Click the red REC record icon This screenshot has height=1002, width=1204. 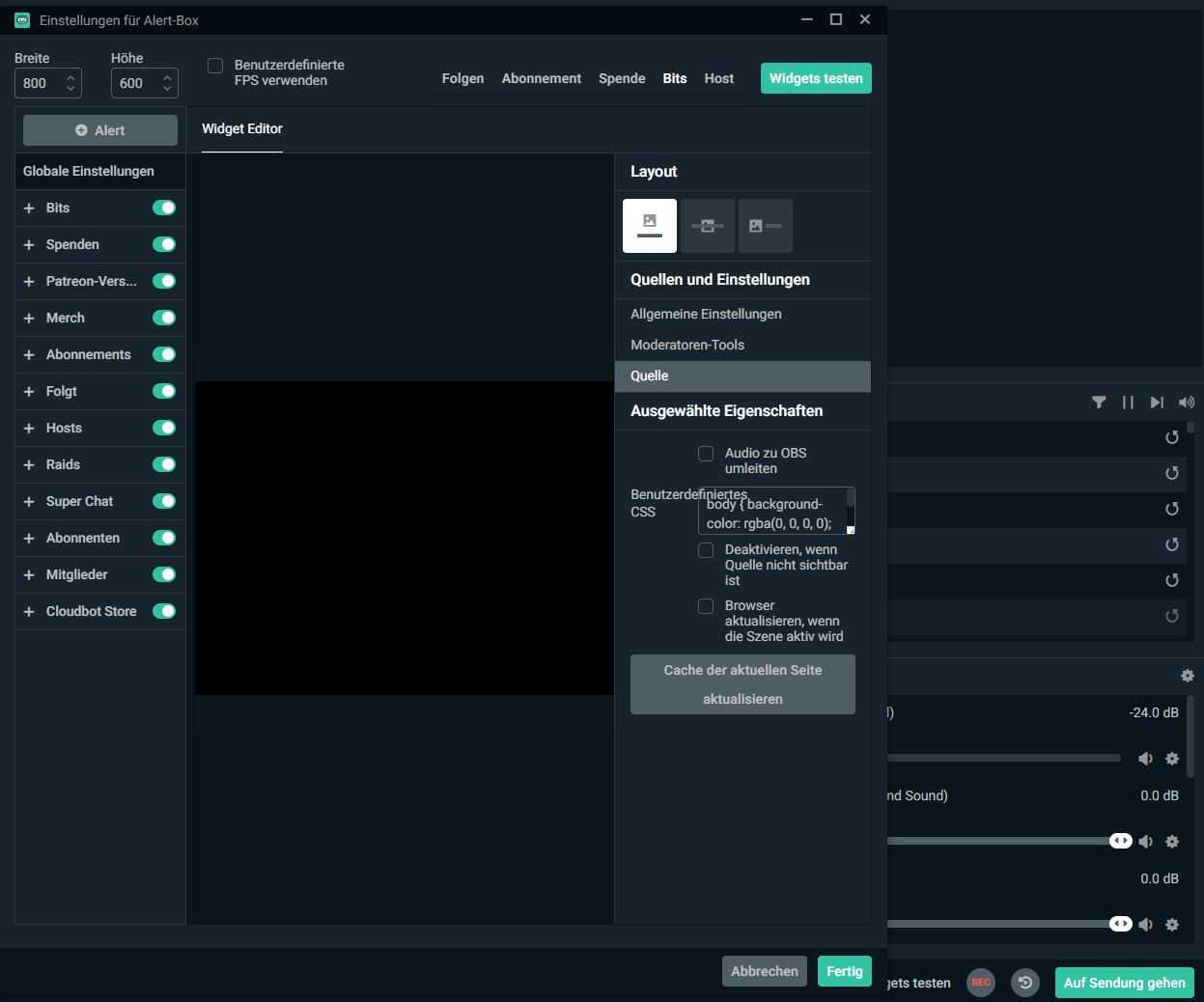980,983
